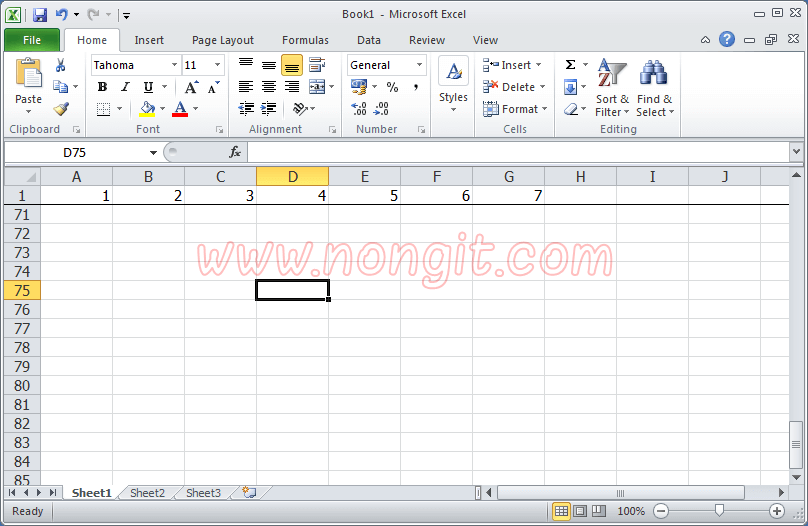Screen dimensions: 808x526
Task: Click the cell Borders icon
Action: click(x=104, y=109)
